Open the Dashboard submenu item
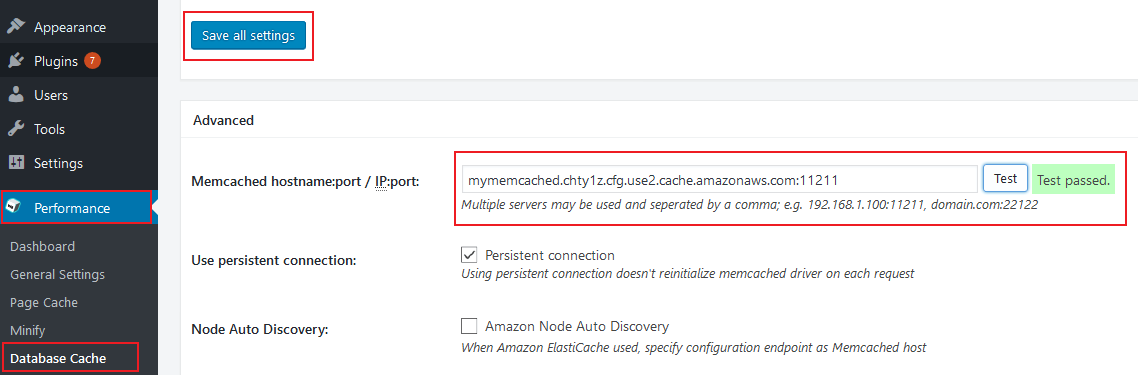 43,247
